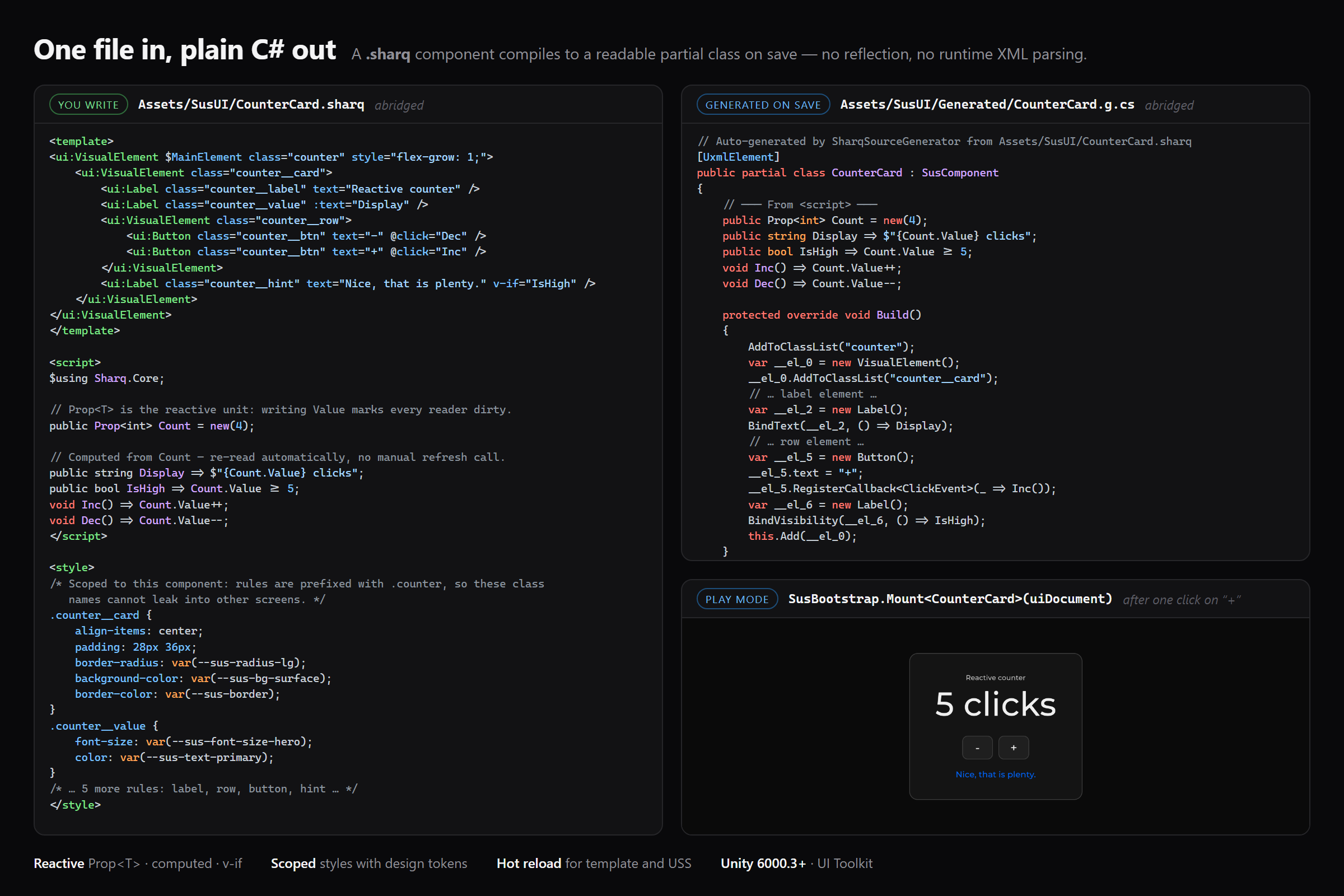
Task: Click the 'BindVisibility(__el_6' line
Action: (x=867, y=521)
